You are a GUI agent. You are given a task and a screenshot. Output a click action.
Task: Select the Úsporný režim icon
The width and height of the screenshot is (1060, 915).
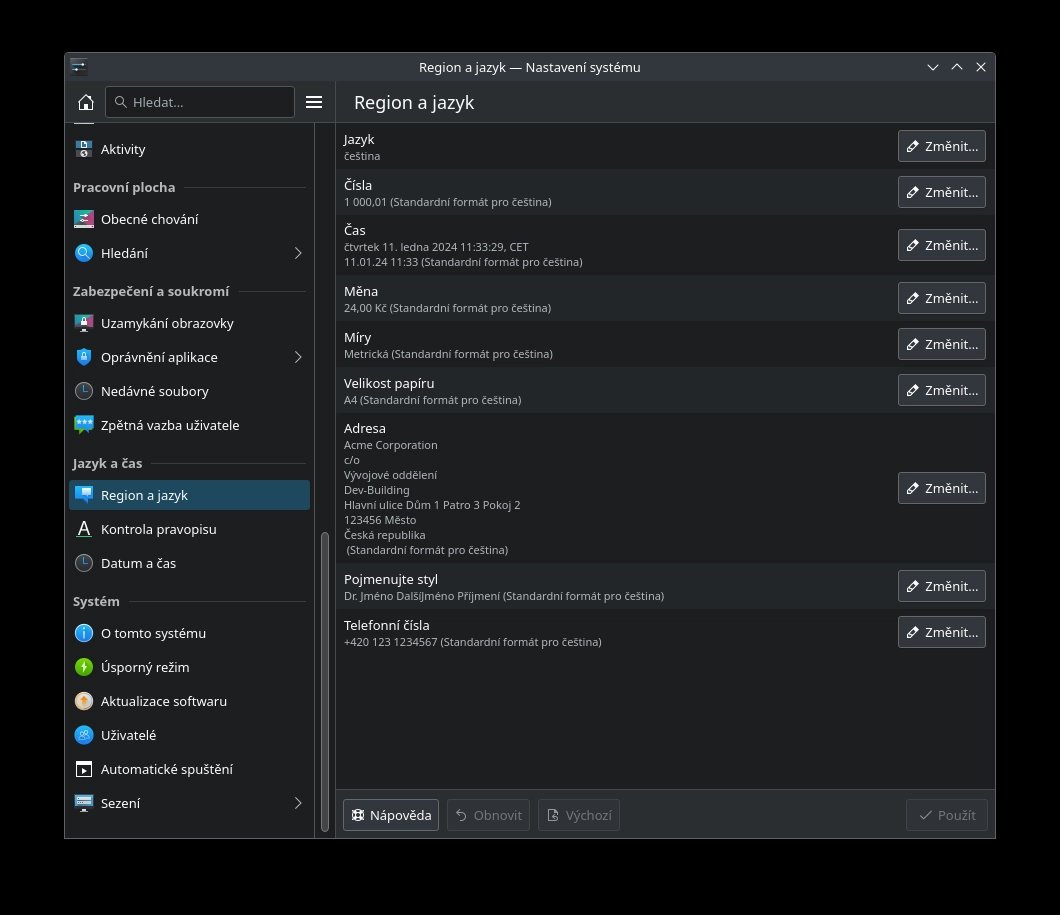84,667
